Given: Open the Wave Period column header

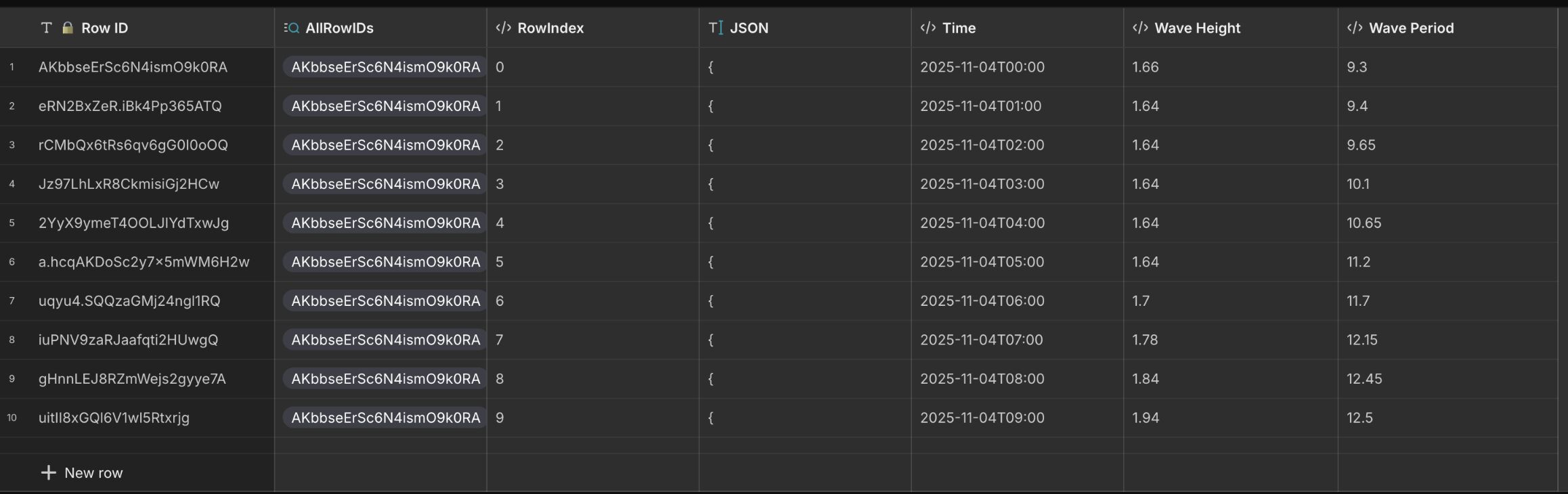Looking at the screenshot, I should click(1411, 28).
